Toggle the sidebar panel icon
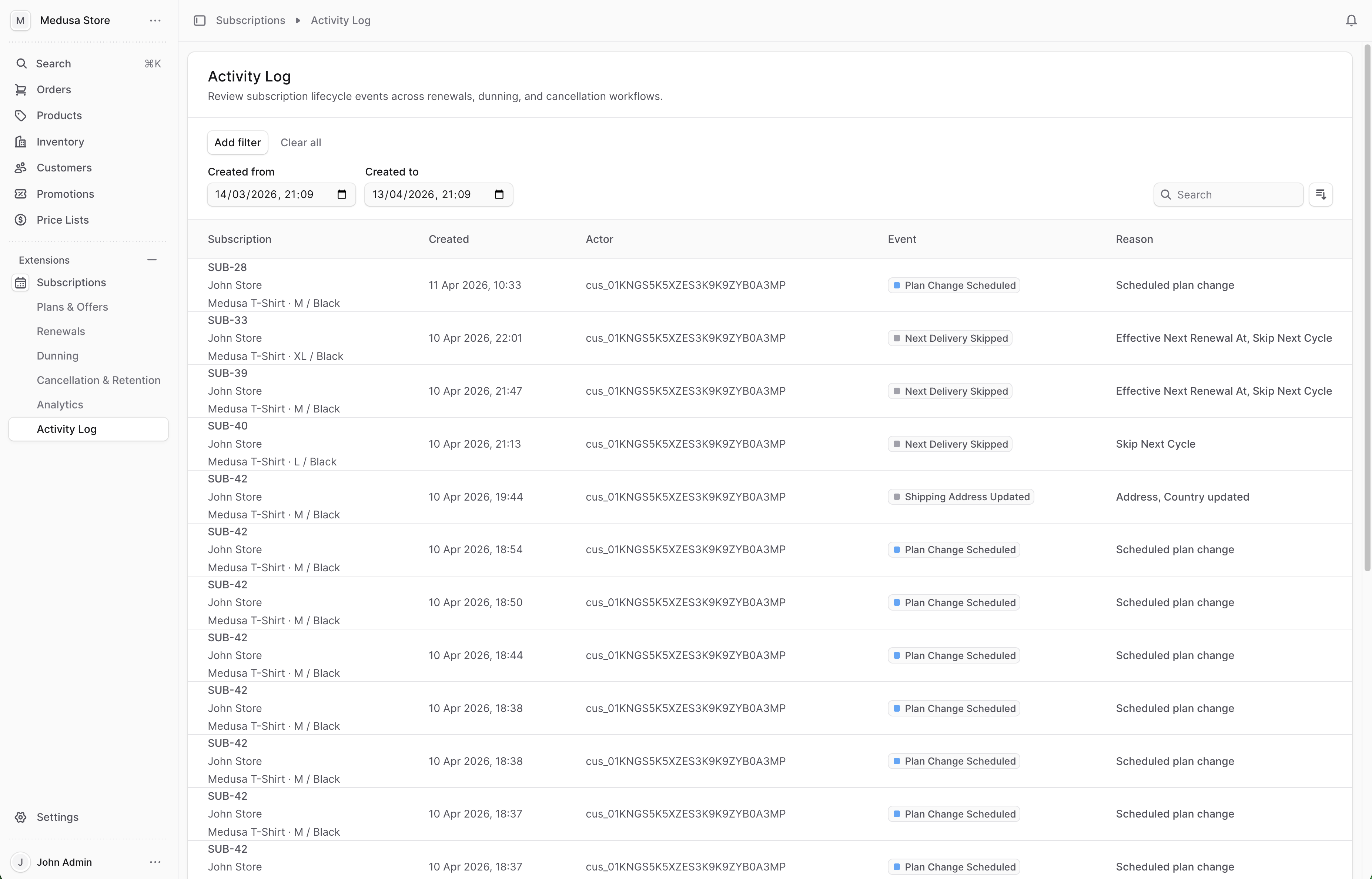1372x879 pixels. click(200, 20)
